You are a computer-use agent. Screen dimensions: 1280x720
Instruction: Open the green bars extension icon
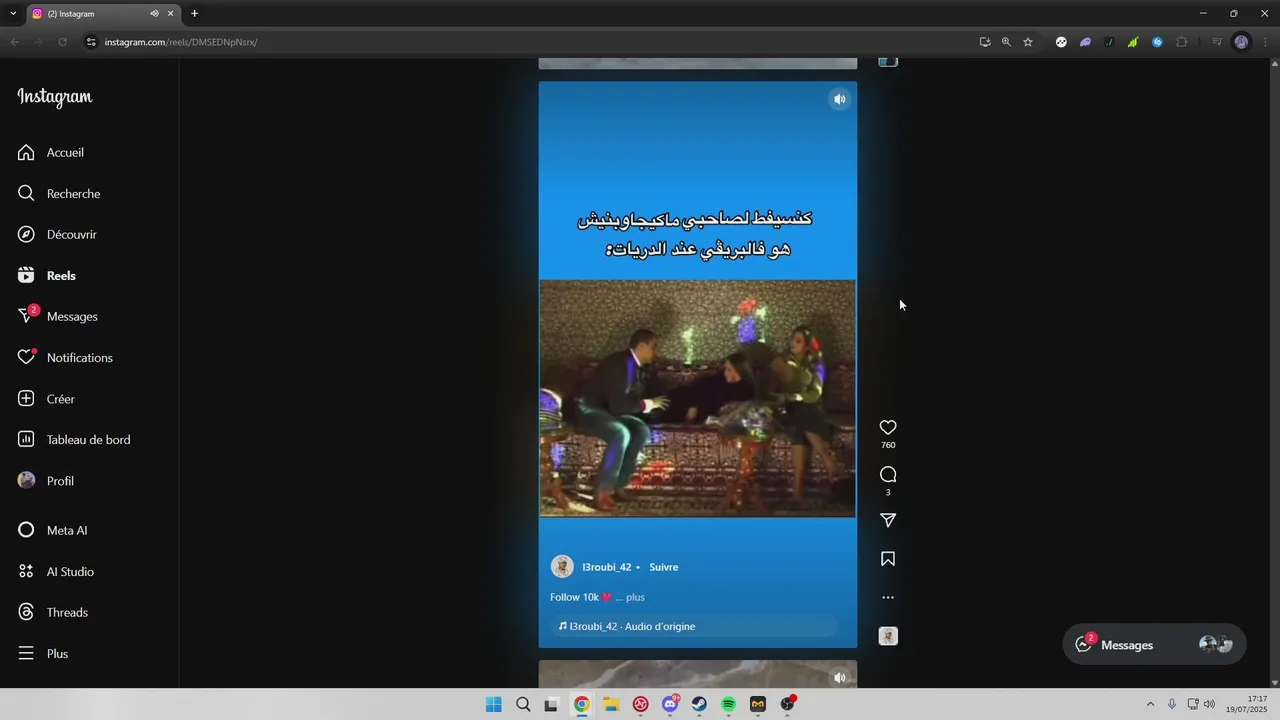pos(1133,42)
